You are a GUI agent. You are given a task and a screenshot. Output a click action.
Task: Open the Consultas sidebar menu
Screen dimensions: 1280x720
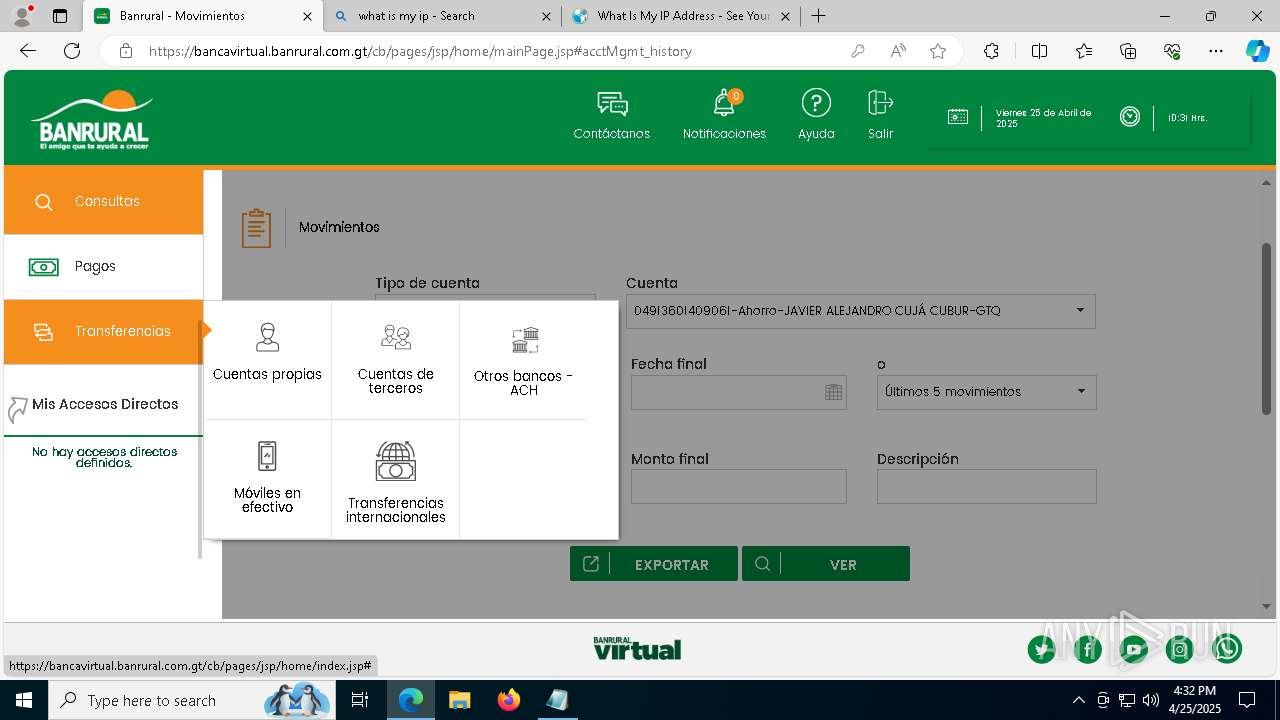coord(104,202)
